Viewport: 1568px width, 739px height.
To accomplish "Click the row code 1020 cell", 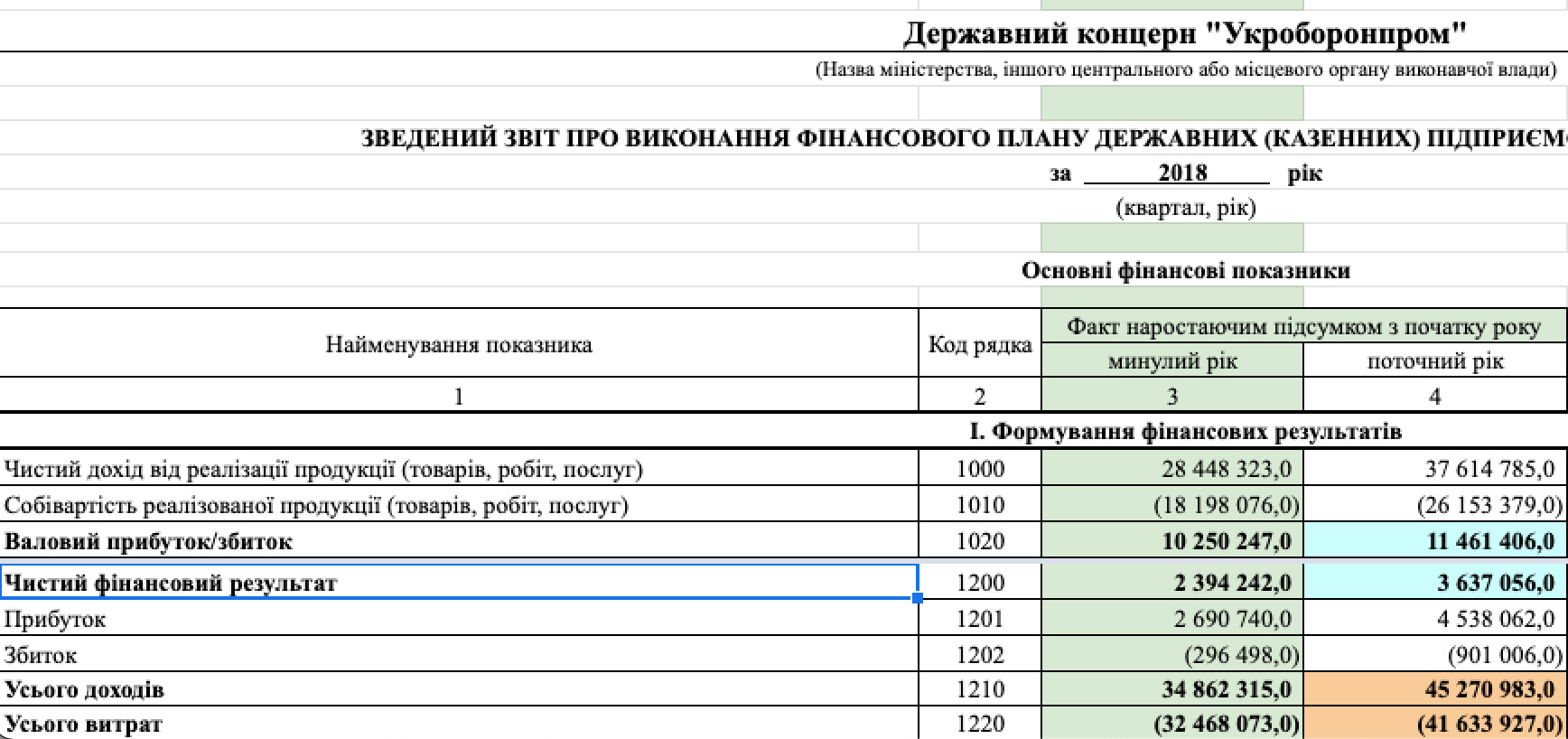I will 979,541.
